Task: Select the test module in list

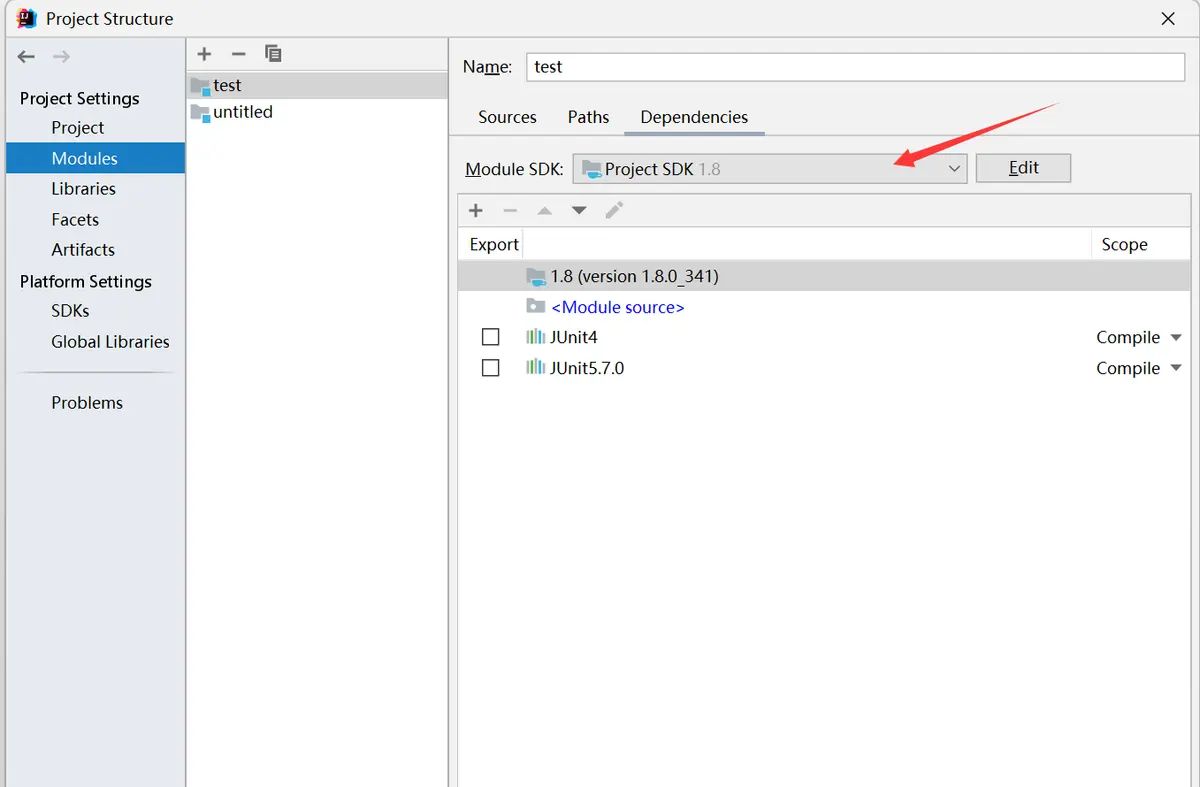Action: pos(317,86)
